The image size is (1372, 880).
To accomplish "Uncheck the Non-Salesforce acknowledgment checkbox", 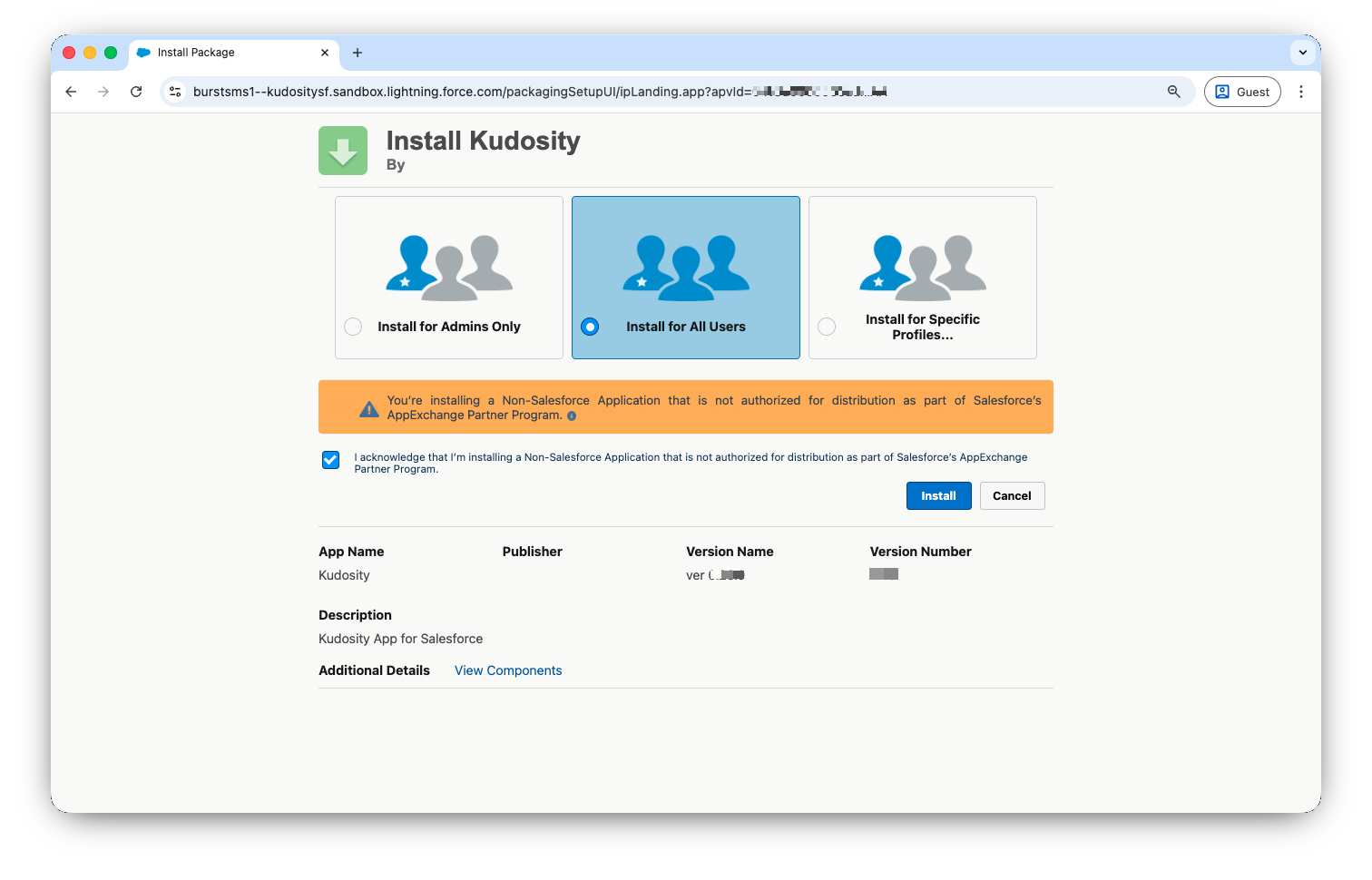I will click(331, 460).
